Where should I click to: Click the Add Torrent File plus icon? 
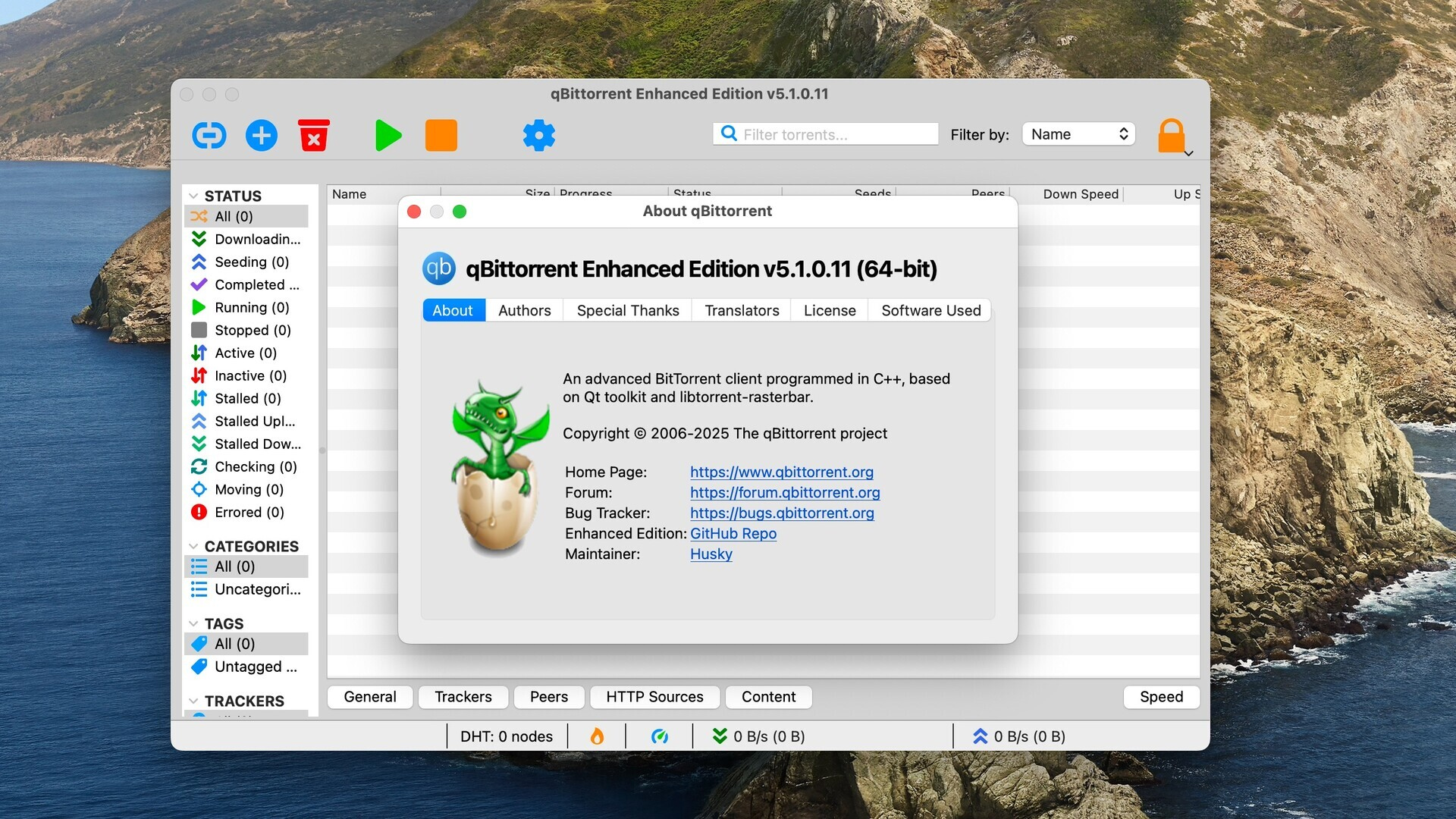pos(262,136)
